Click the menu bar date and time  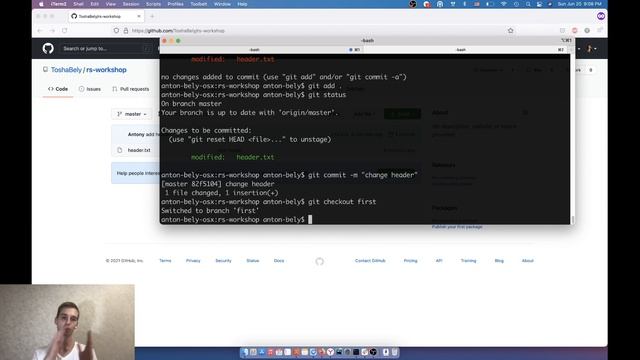(x=580, y=4)
